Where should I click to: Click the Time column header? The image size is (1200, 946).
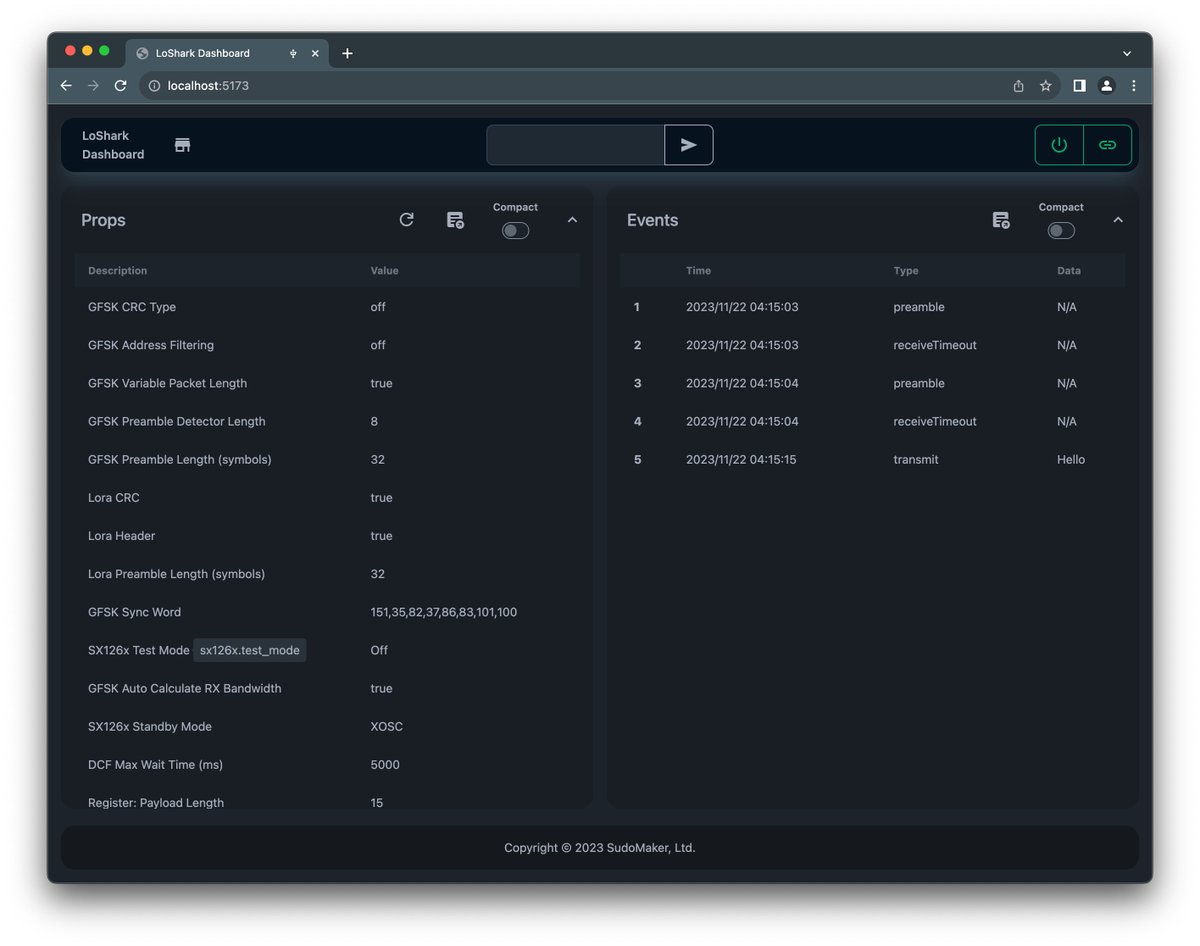click(699, 271)
